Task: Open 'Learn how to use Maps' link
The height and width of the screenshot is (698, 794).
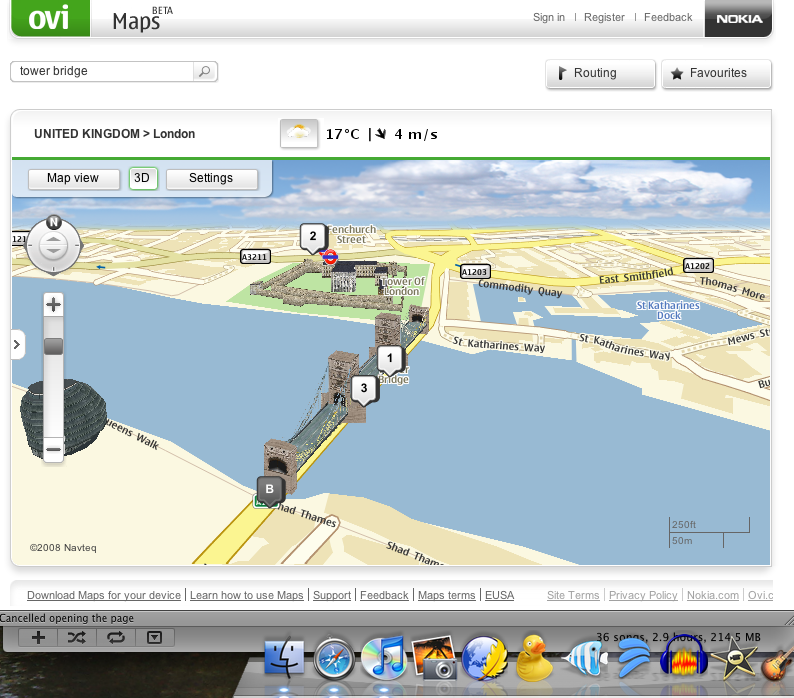Action: click(247, 595)
